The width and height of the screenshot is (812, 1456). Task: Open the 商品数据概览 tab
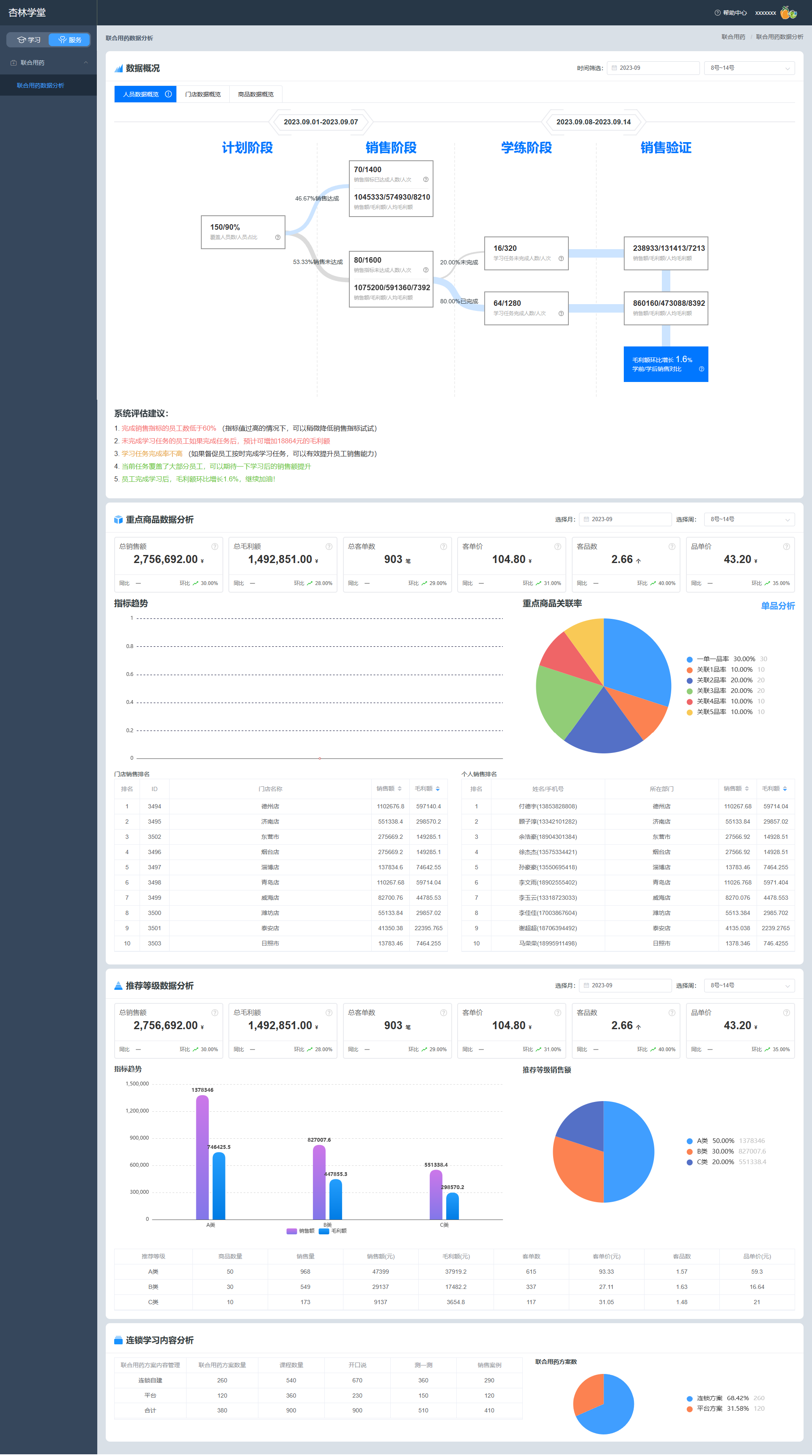tap(255, 94)
